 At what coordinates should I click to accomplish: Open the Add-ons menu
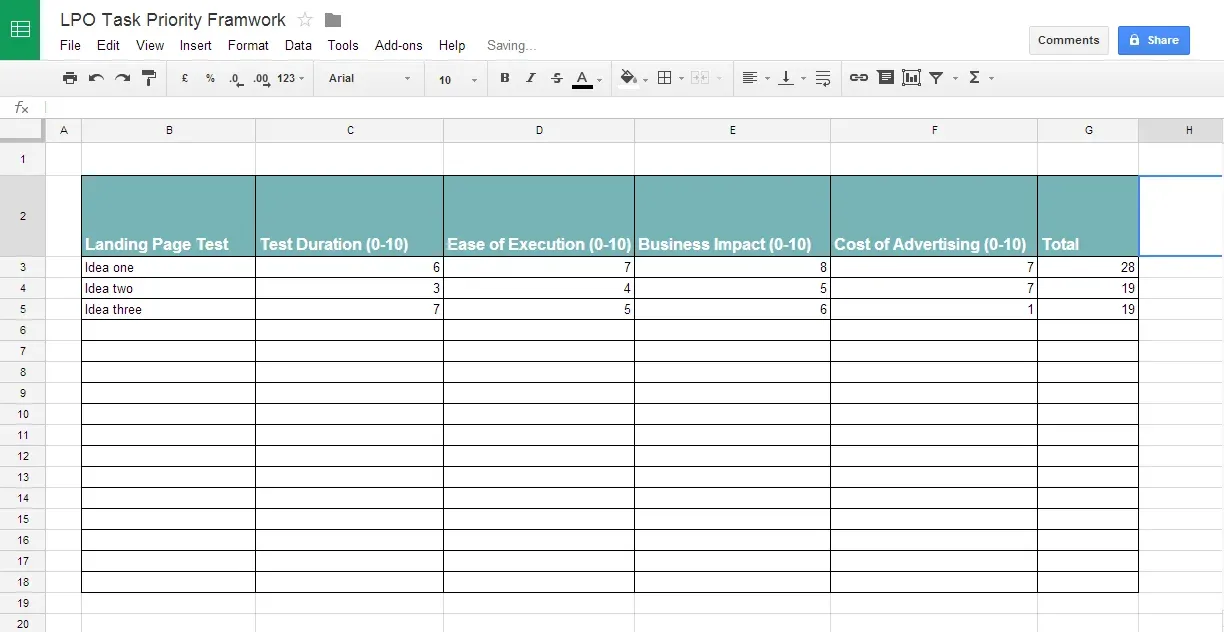[398, 45]
